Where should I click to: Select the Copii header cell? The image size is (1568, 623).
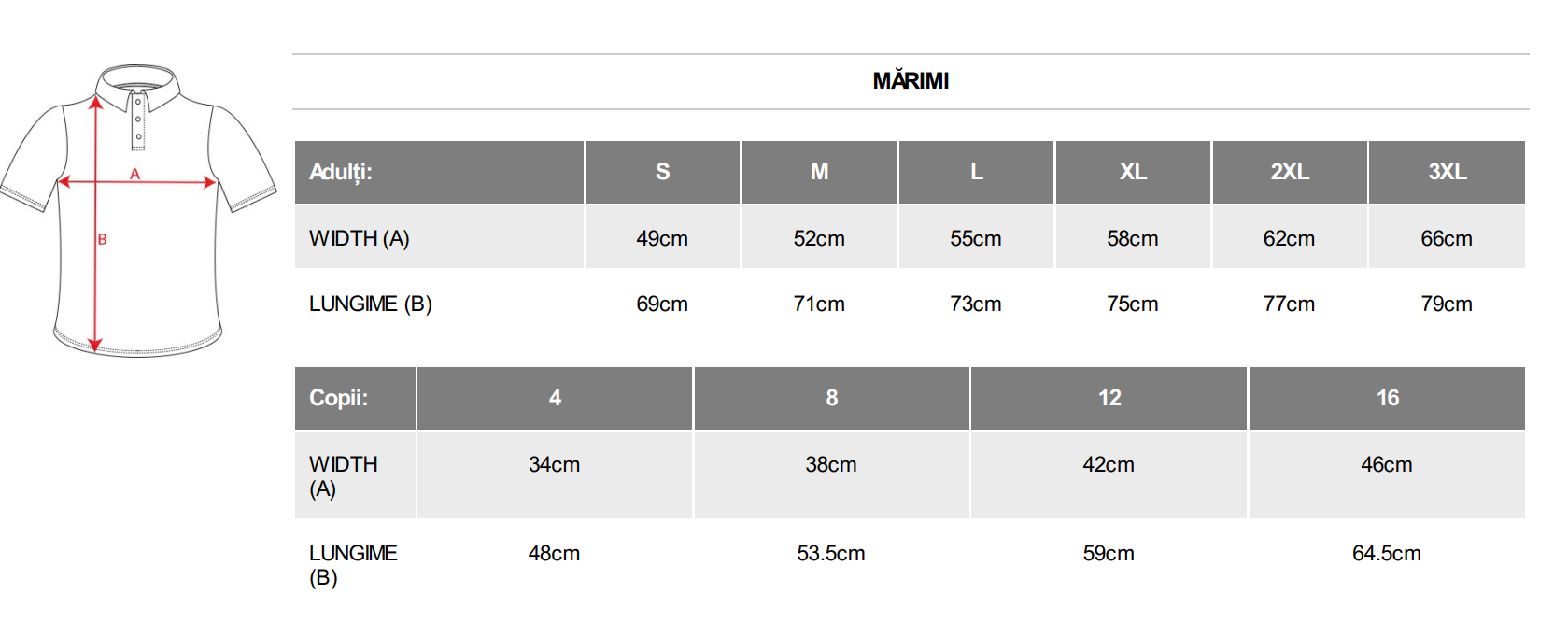[x=339, y=398]
